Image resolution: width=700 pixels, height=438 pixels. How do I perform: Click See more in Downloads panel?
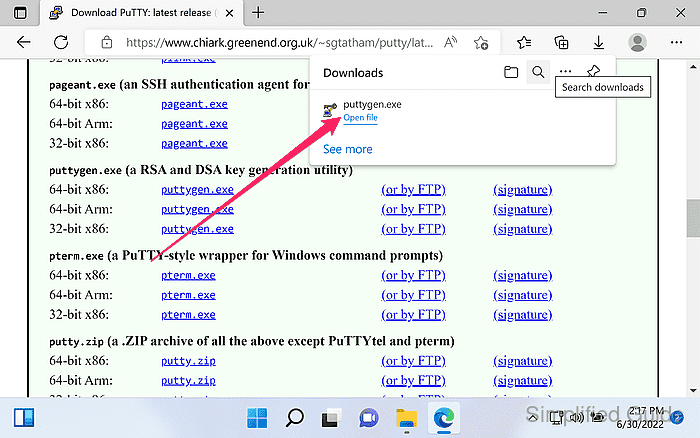click(347, 149)
